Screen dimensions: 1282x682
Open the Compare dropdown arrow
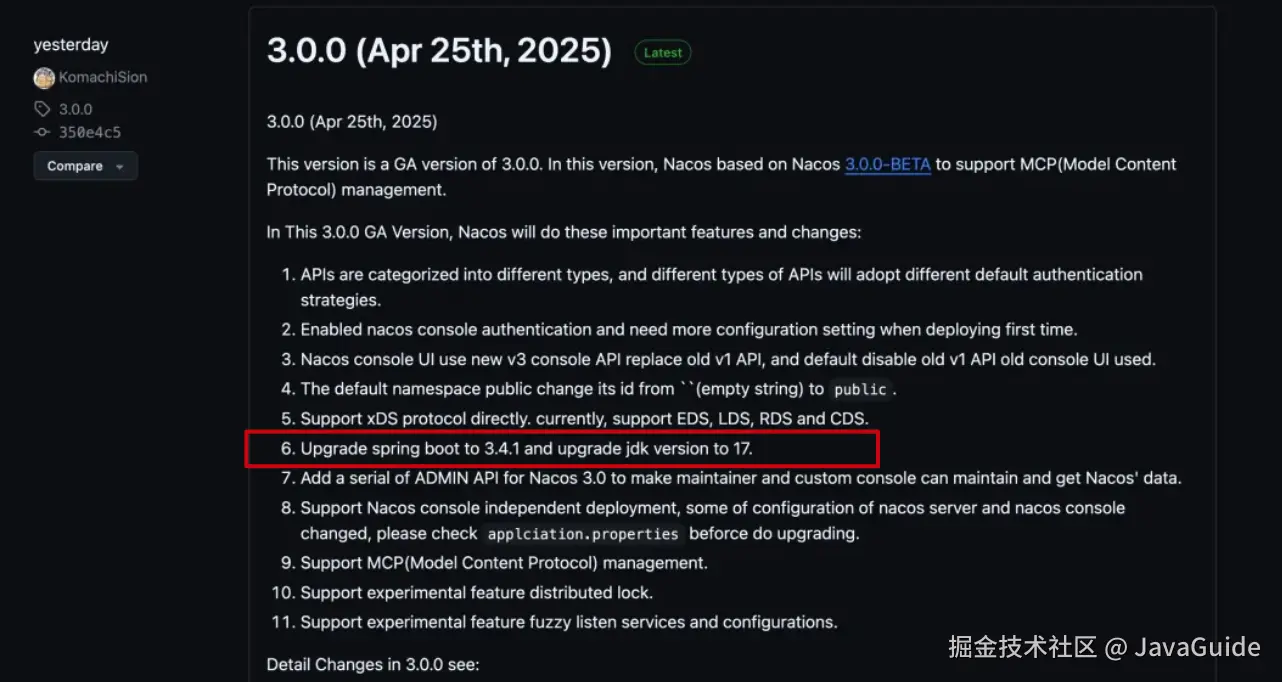coord(120,167)
